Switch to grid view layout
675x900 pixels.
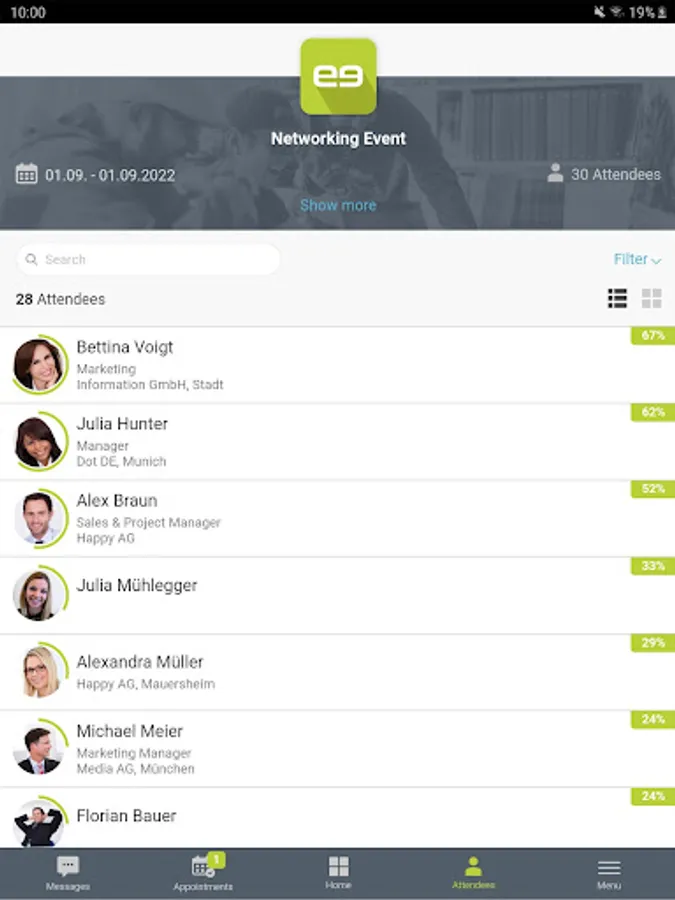[651, 298]
